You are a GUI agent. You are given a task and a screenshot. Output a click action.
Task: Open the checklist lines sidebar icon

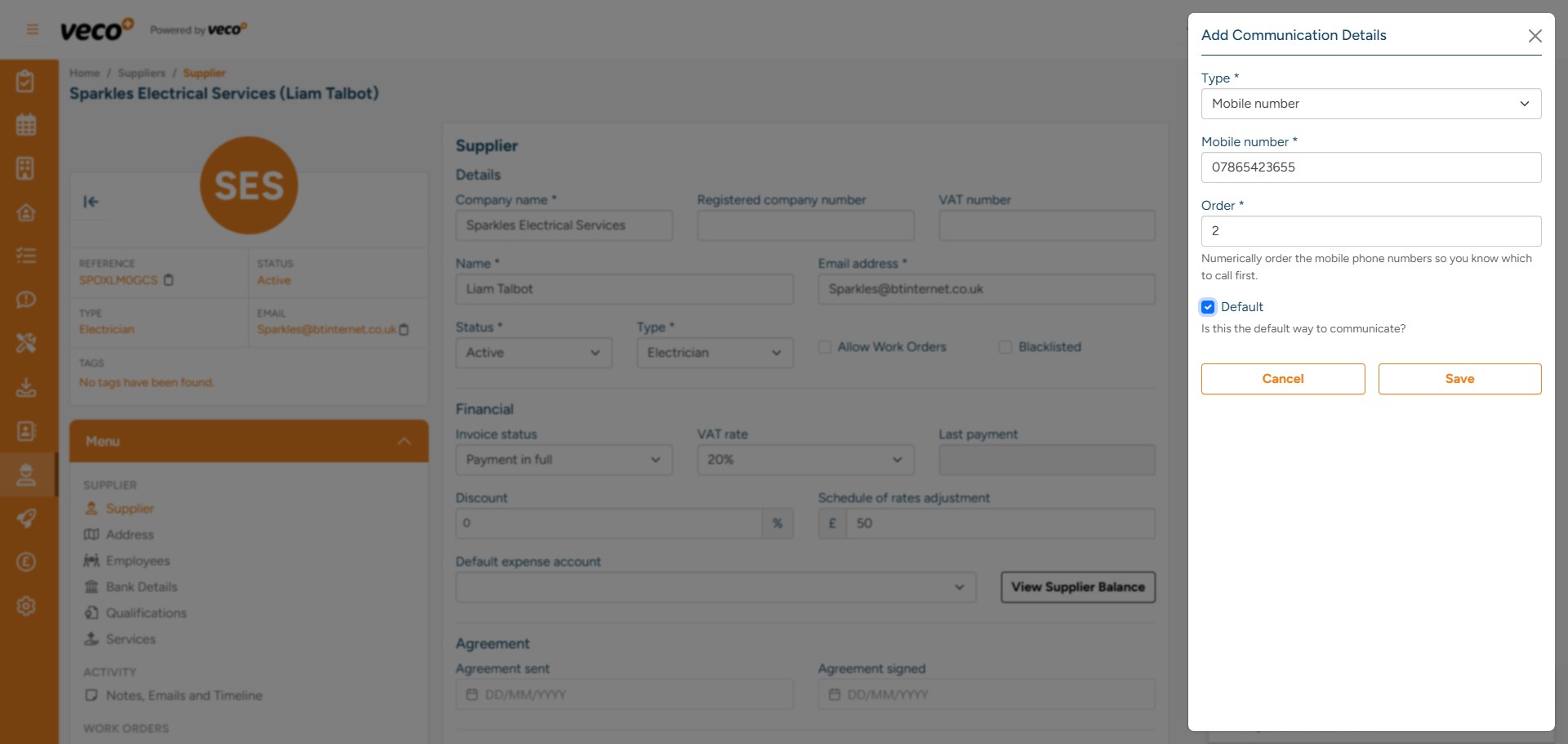26,256
